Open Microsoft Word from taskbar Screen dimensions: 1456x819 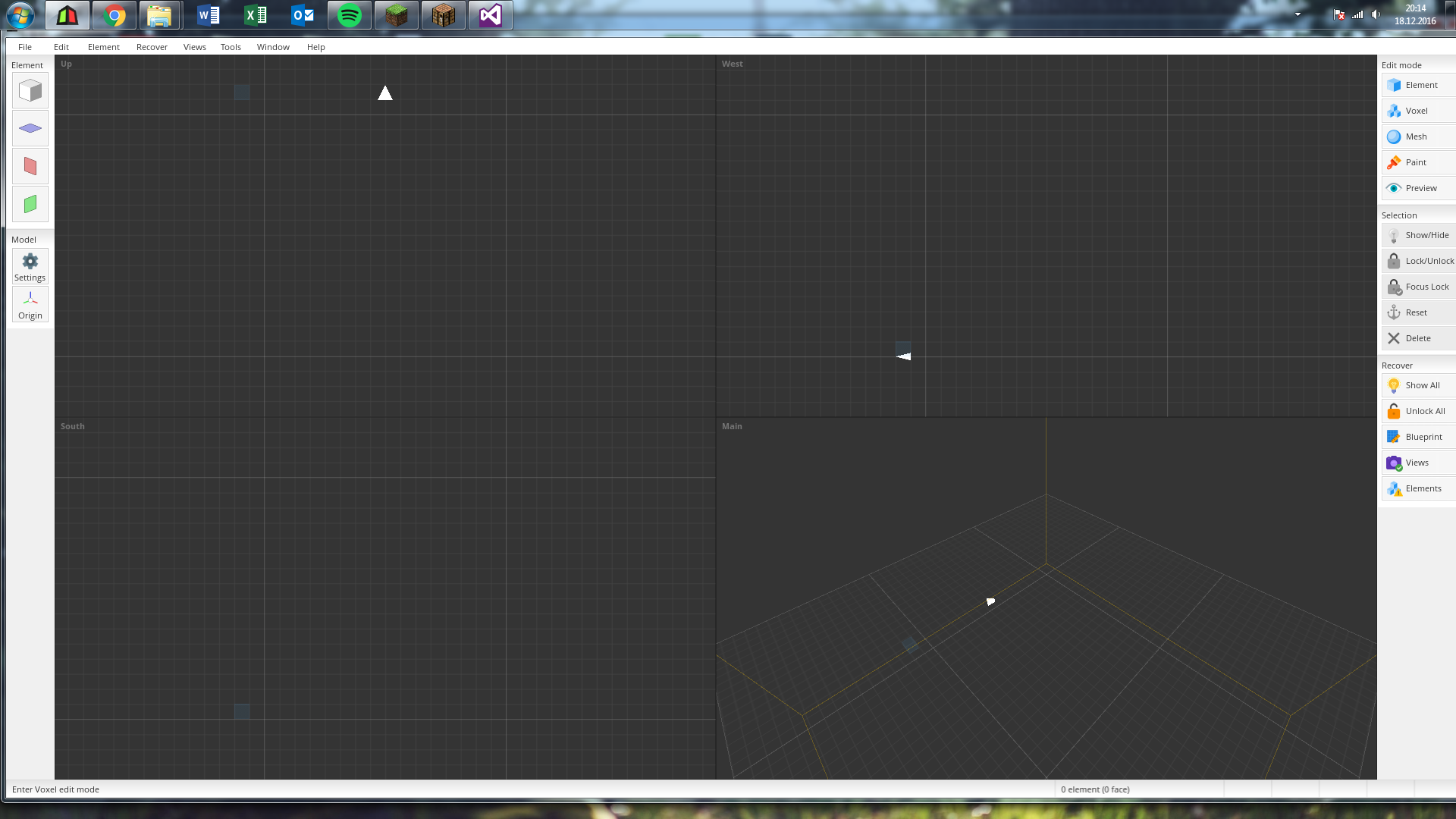click(208, 15)
